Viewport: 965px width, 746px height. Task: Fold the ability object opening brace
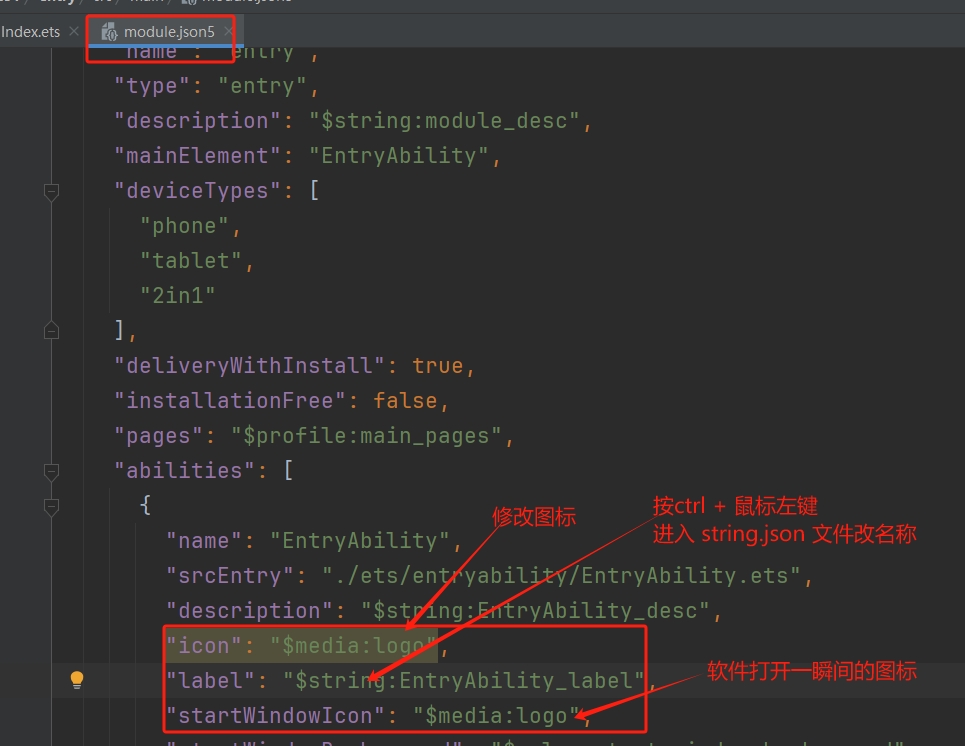[51, 506]
